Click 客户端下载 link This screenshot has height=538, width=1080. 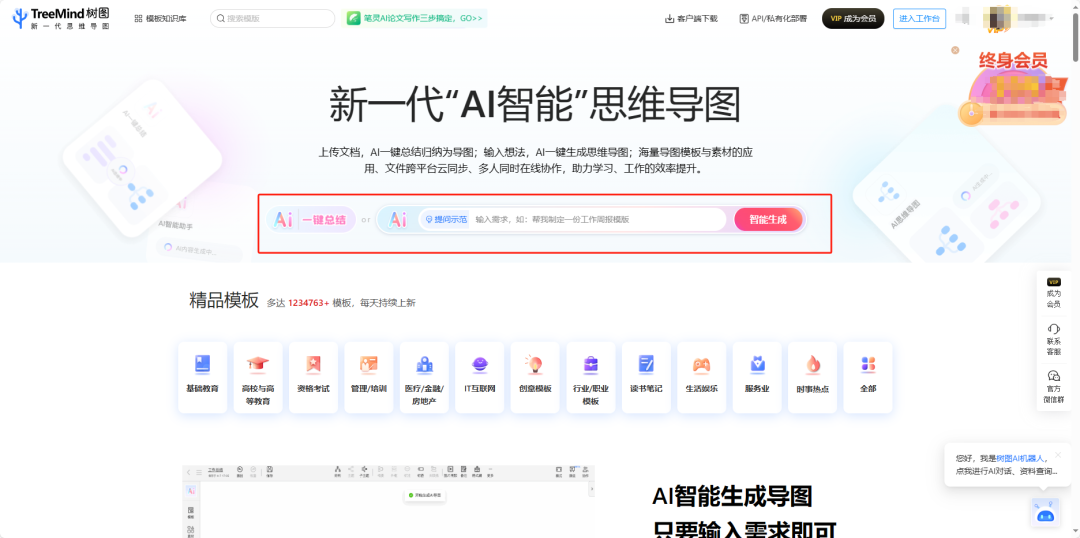pos(691,19)
